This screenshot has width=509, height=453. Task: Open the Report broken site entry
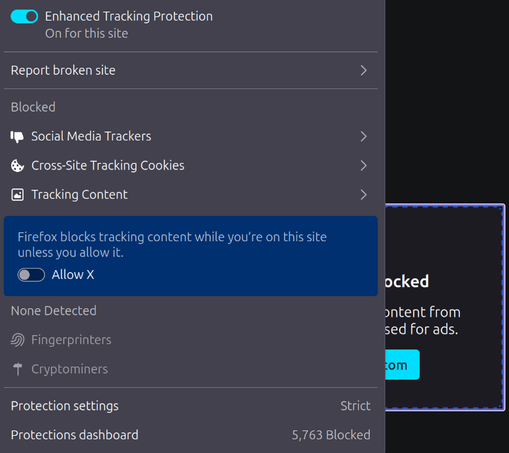(x=191, y=70)
